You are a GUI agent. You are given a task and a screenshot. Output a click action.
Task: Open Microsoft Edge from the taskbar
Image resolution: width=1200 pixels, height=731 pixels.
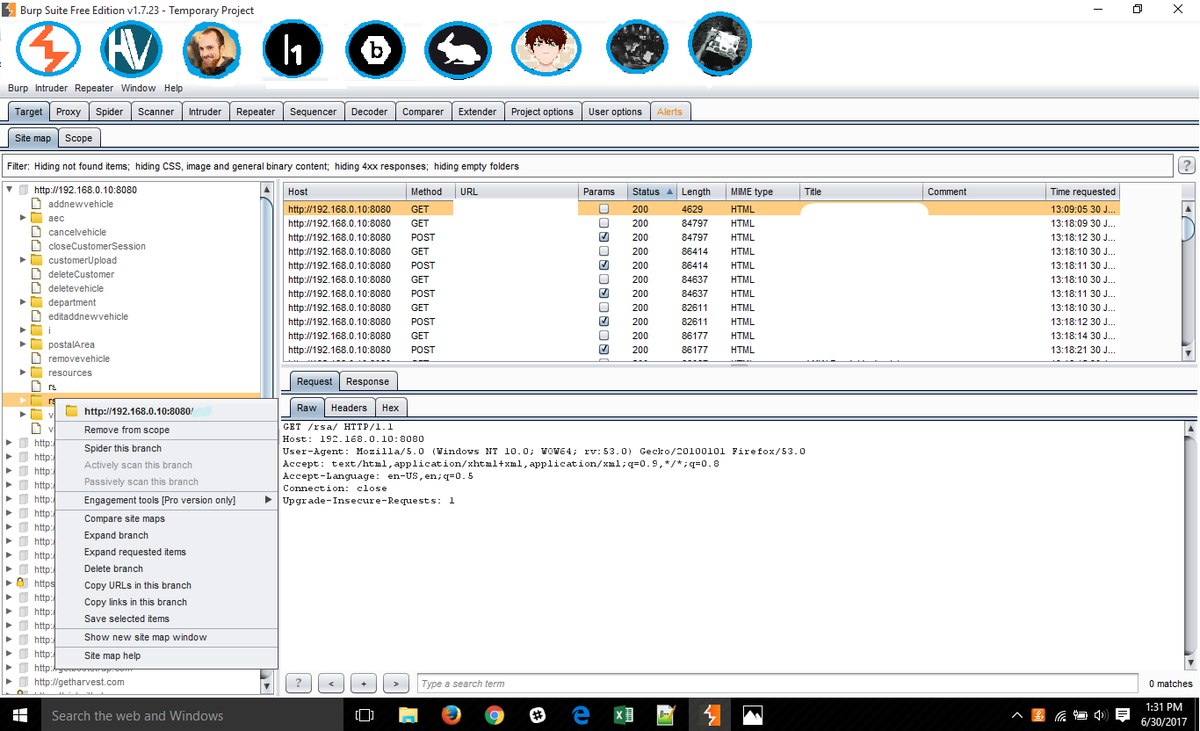point(580,715)
